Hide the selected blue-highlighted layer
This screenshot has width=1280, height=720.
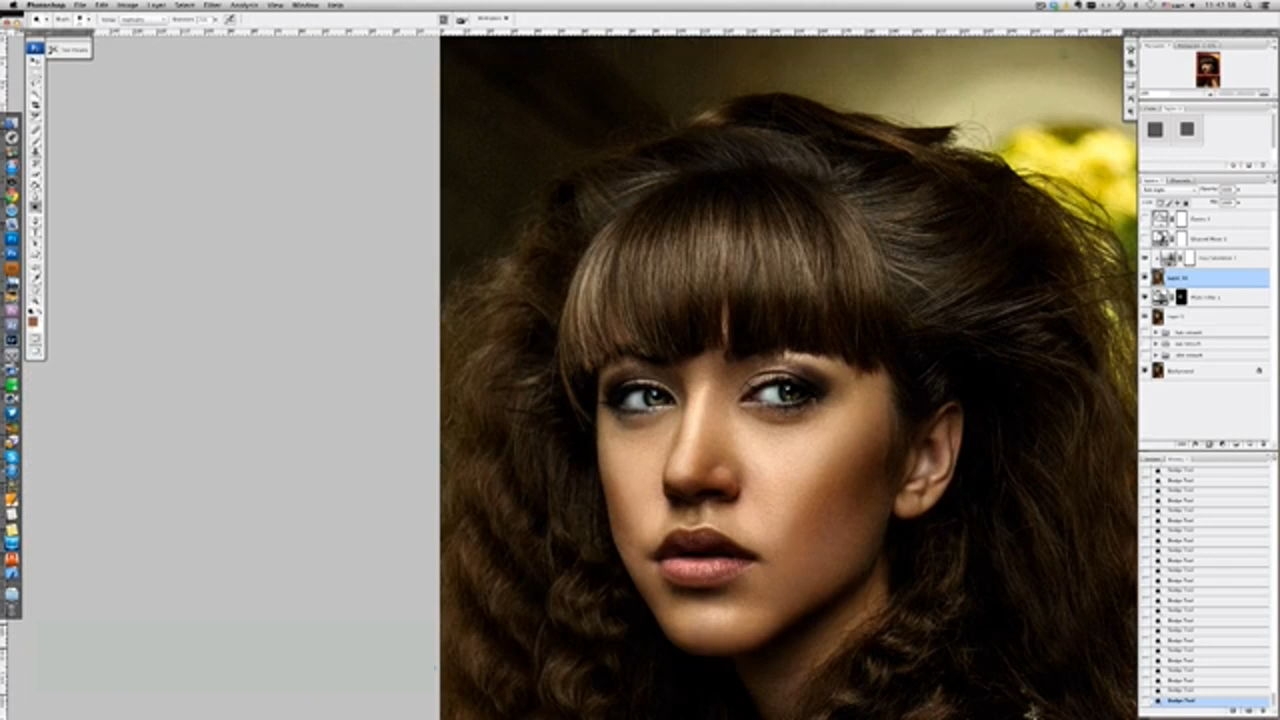pyautogui.click(x=1145, y=277)
